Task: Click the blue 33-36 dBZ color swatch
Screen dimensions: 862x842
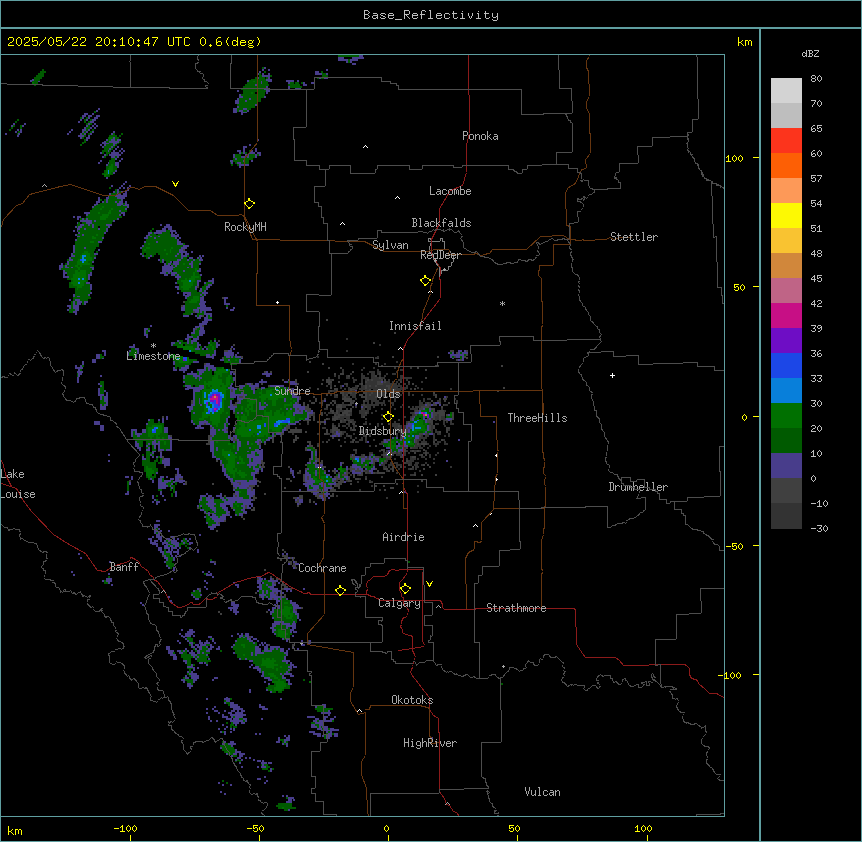Action: coord(786,365)
